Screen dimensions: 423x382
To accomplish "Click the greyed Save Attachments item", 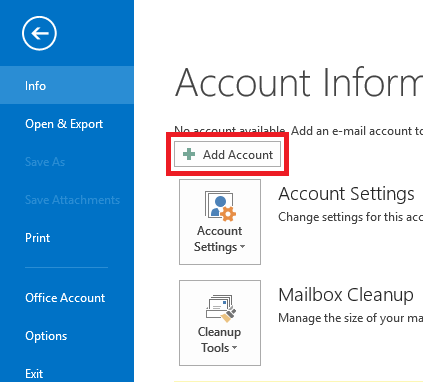I will click(72, 200).
